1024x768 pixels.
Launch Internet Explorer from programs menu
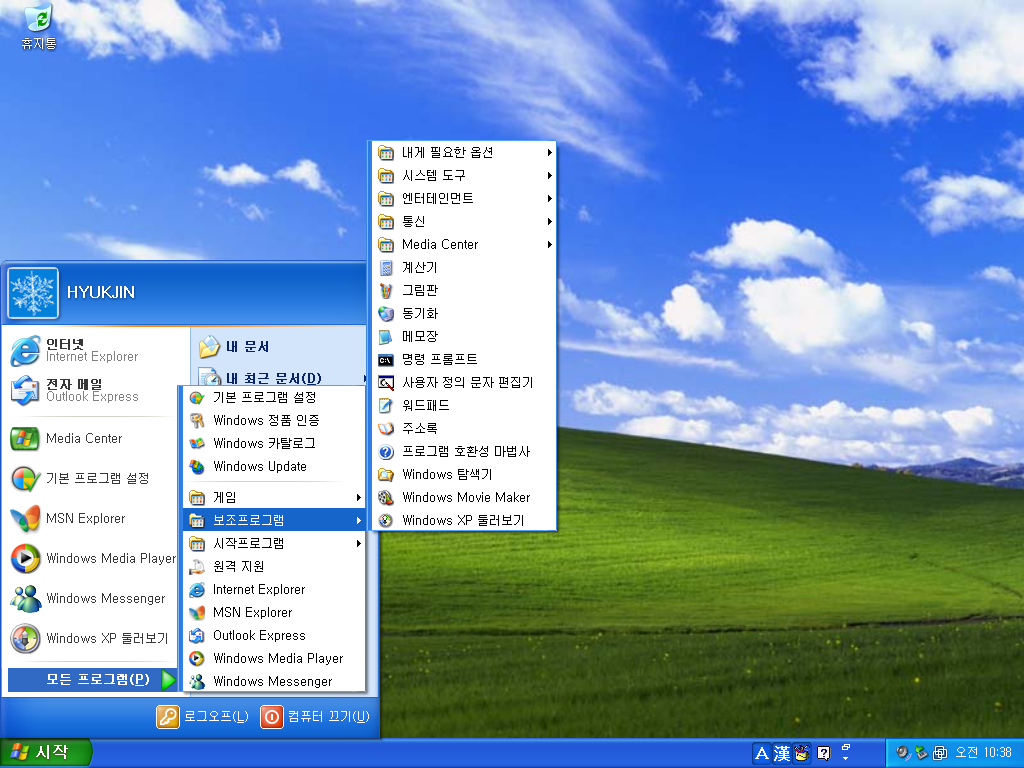tap(274, 590)
